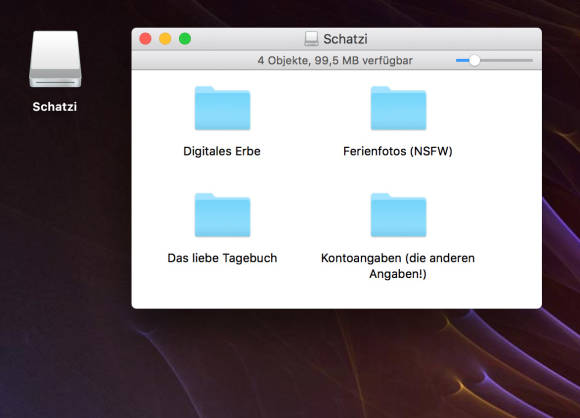Click the grey right part of size slider track
Screen dimensions: 580x418
506,60
